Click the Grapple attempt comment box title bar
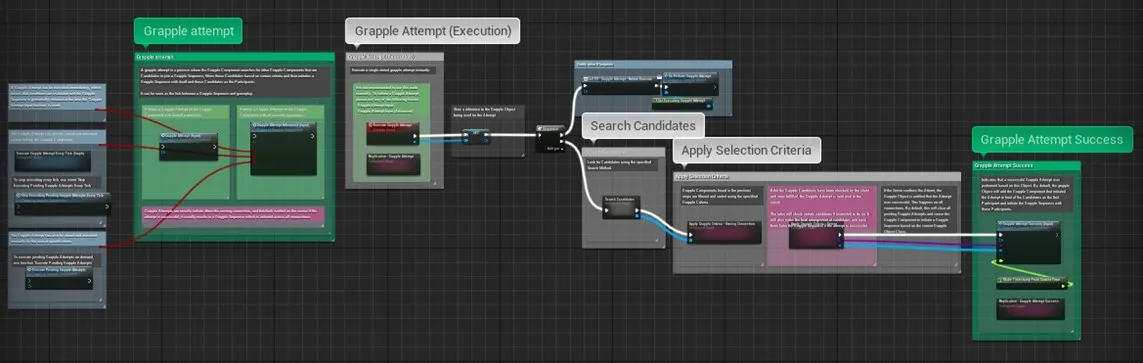The image size is (1143, 363). pyautogui.click(x=234, y=56)
